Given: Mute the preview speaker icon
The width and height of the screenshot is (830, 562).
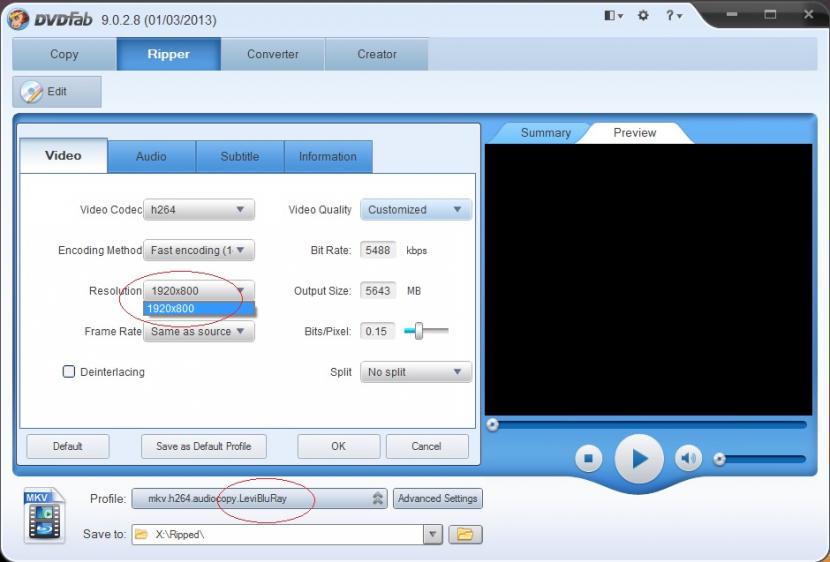Looking at the screenshot, I should tap(688, 459).
